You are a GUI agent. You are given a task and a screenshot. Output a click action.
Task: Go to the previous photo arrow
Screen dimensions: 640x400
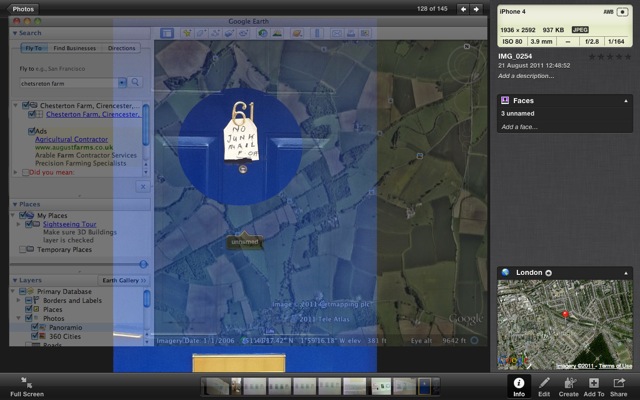tap(463, 9)
